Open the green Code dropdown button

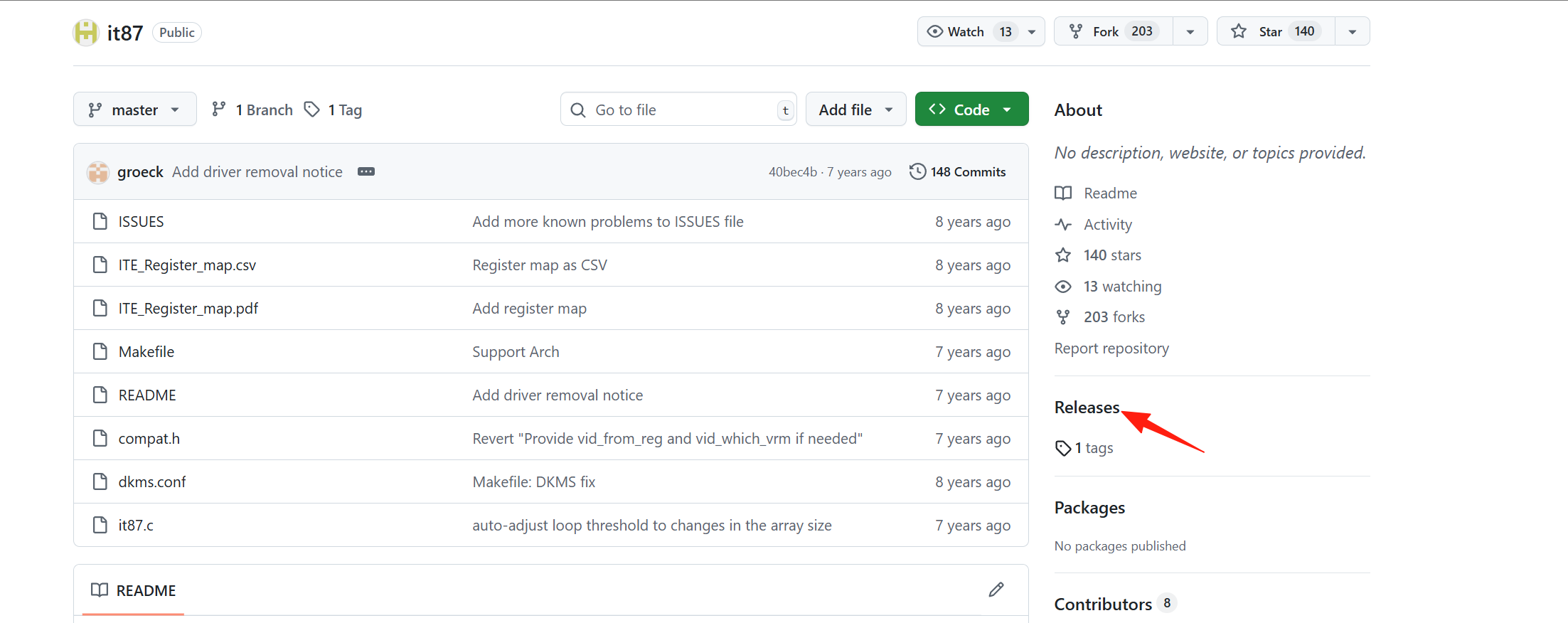coord(971,110)
